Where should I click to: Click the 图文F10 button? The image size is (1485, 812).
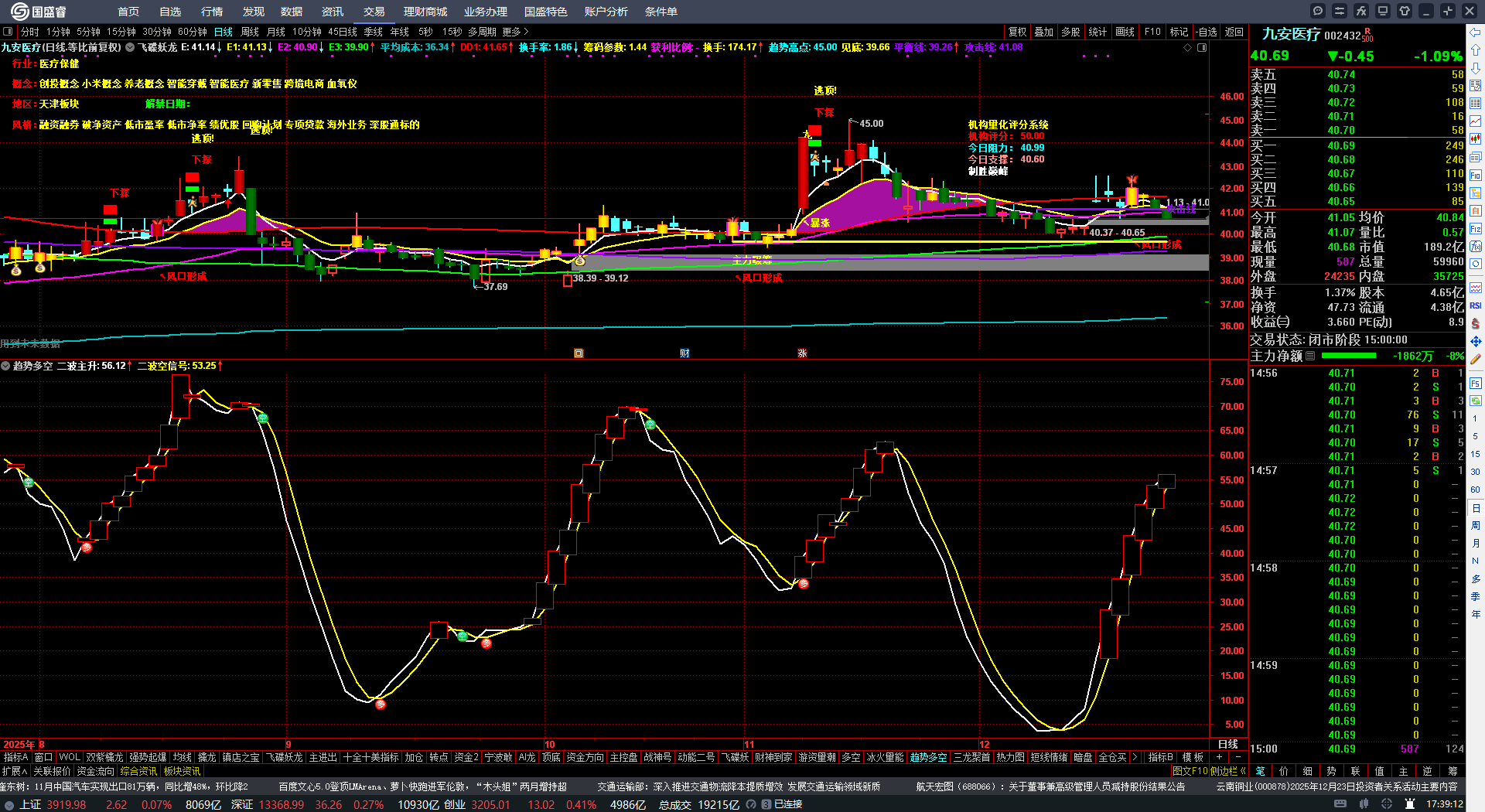(1190, 771)
